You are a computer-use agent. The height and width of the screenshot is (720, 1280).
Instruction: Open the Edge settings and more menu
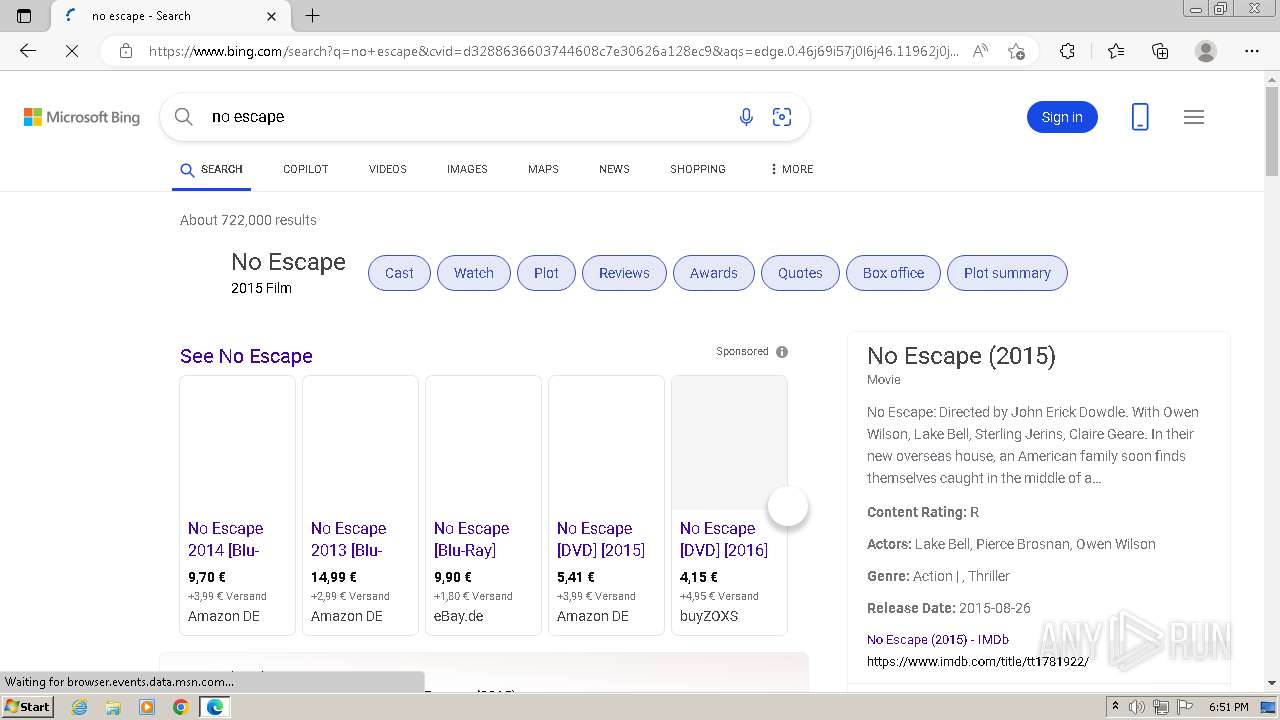pyautogui.click(x=1252, y=51)
